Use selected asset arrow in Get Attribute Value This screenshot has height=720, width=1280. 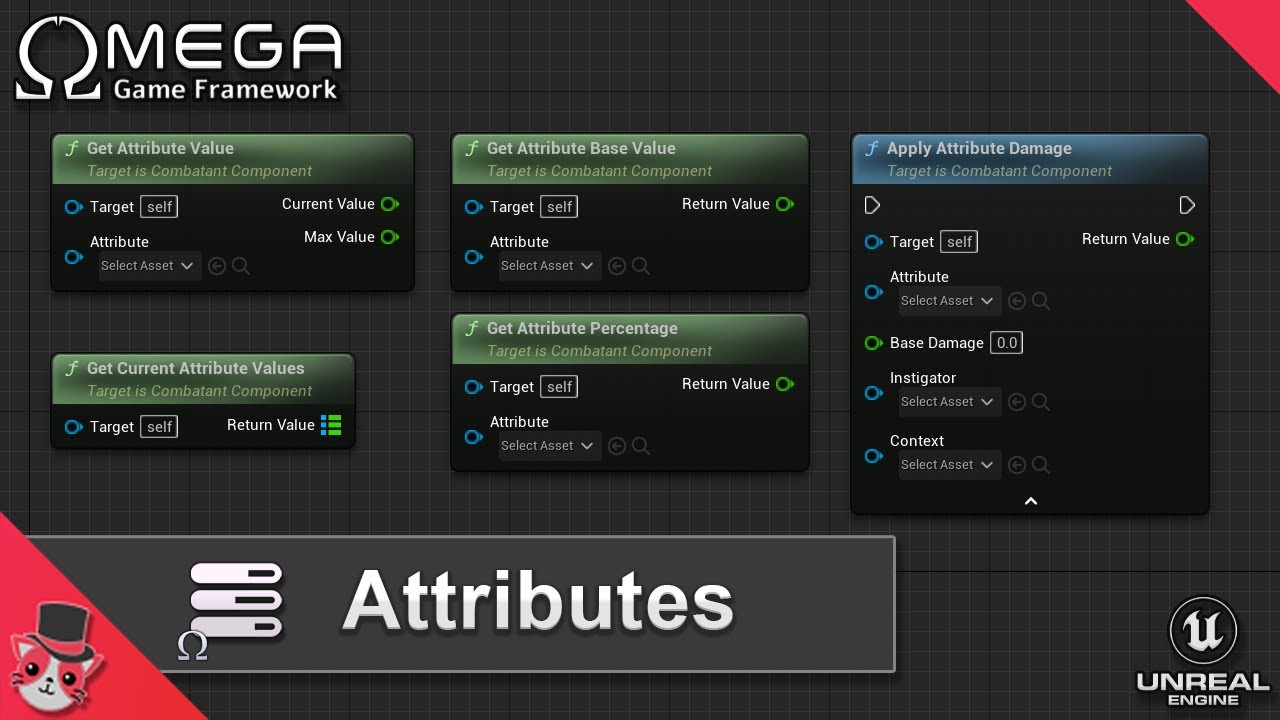pyautogui.click(x=217, y=266)
